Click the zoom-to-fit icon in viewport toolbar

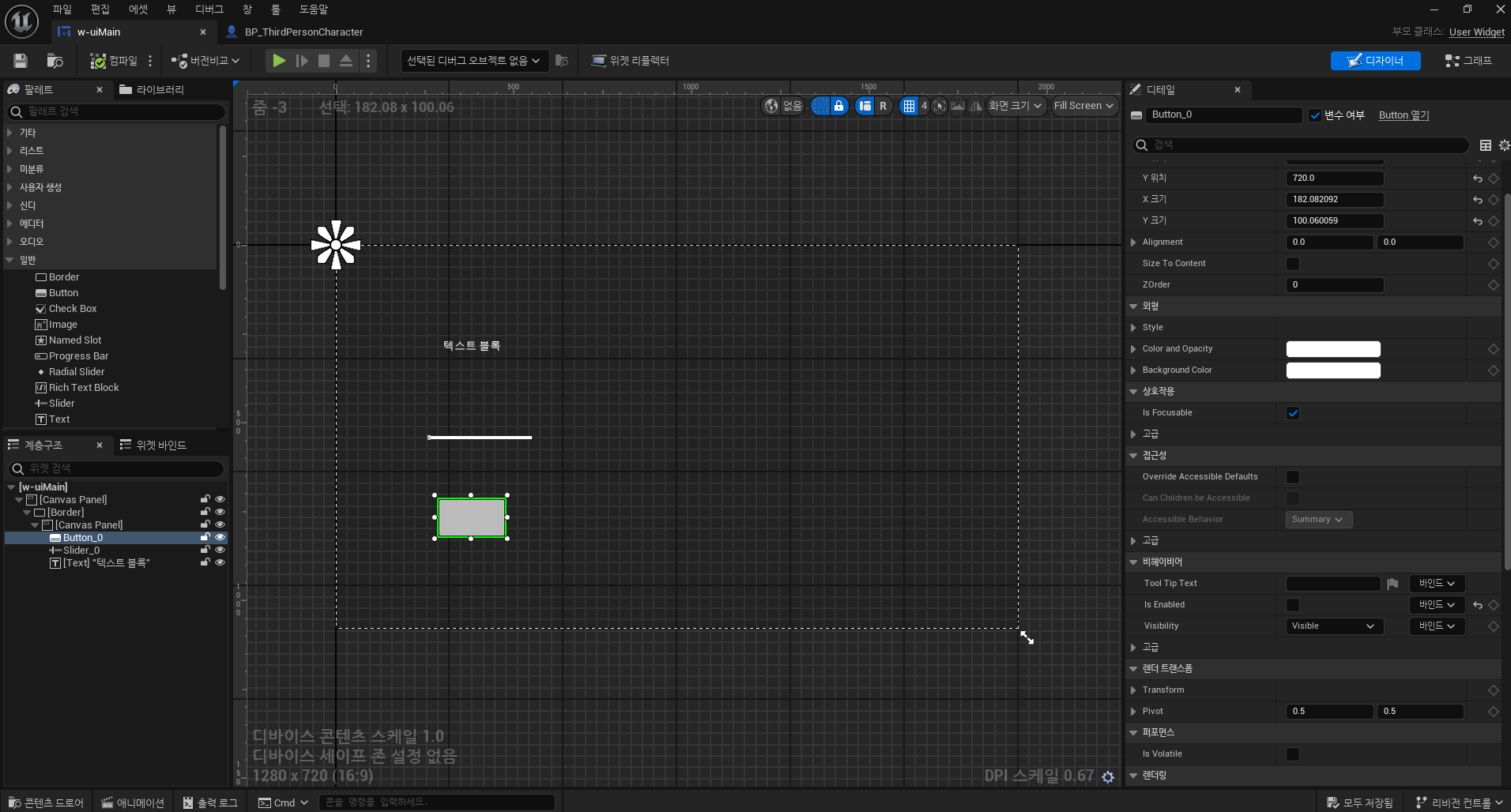(x=939, y=106)
